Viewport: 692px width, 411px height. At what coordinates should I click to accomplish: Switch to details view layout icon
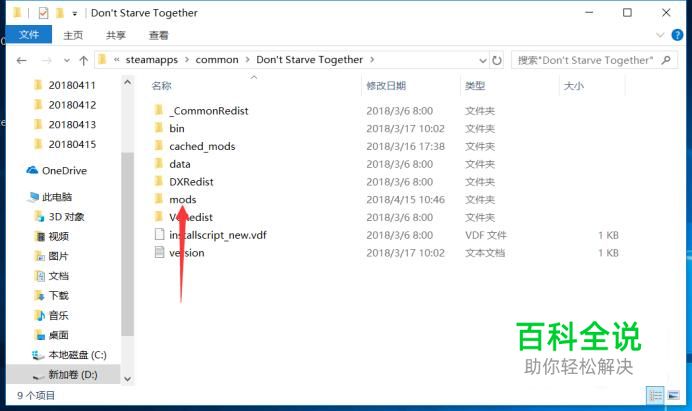[655, 395]
